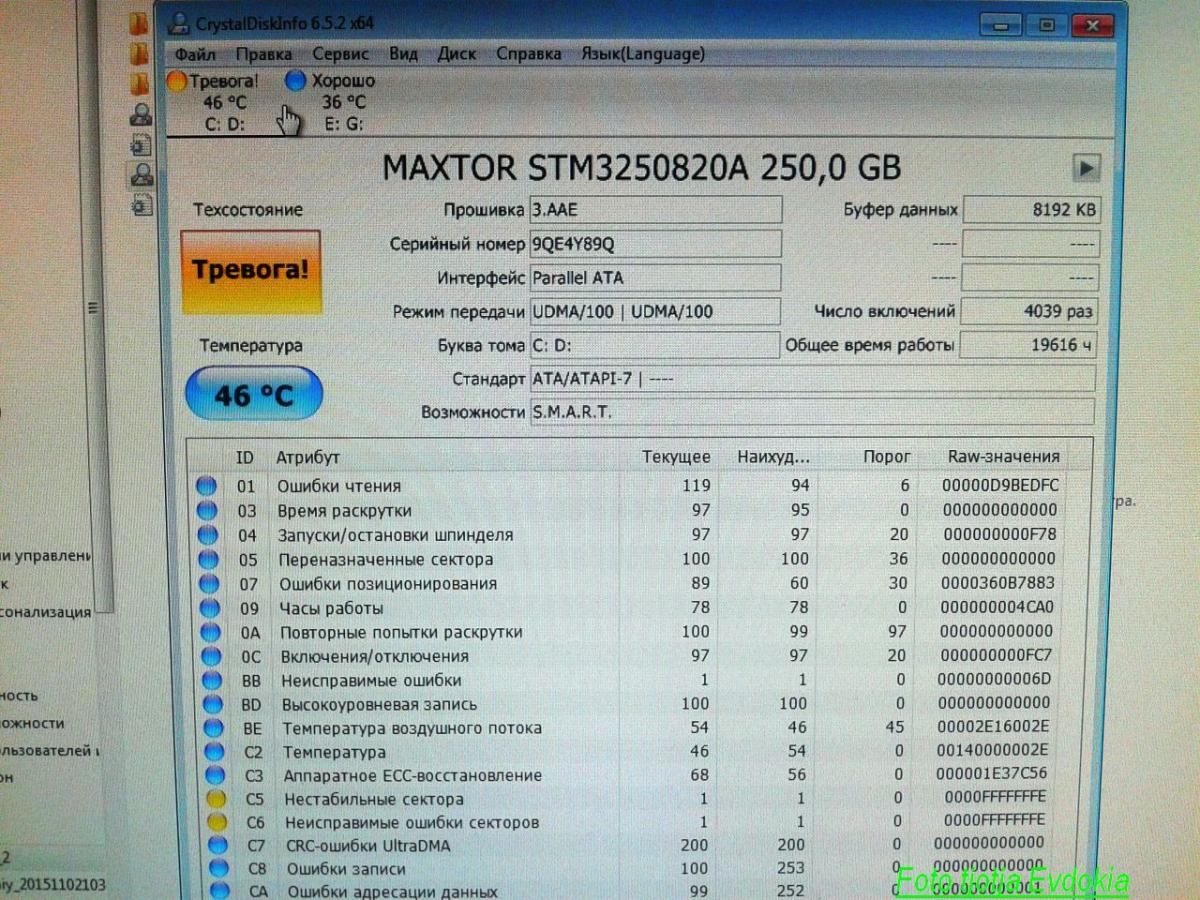The width and height of the screenshot is (1200, 900).
Task: Click the orange Тревога! health status button
Action: pos(250,271)
